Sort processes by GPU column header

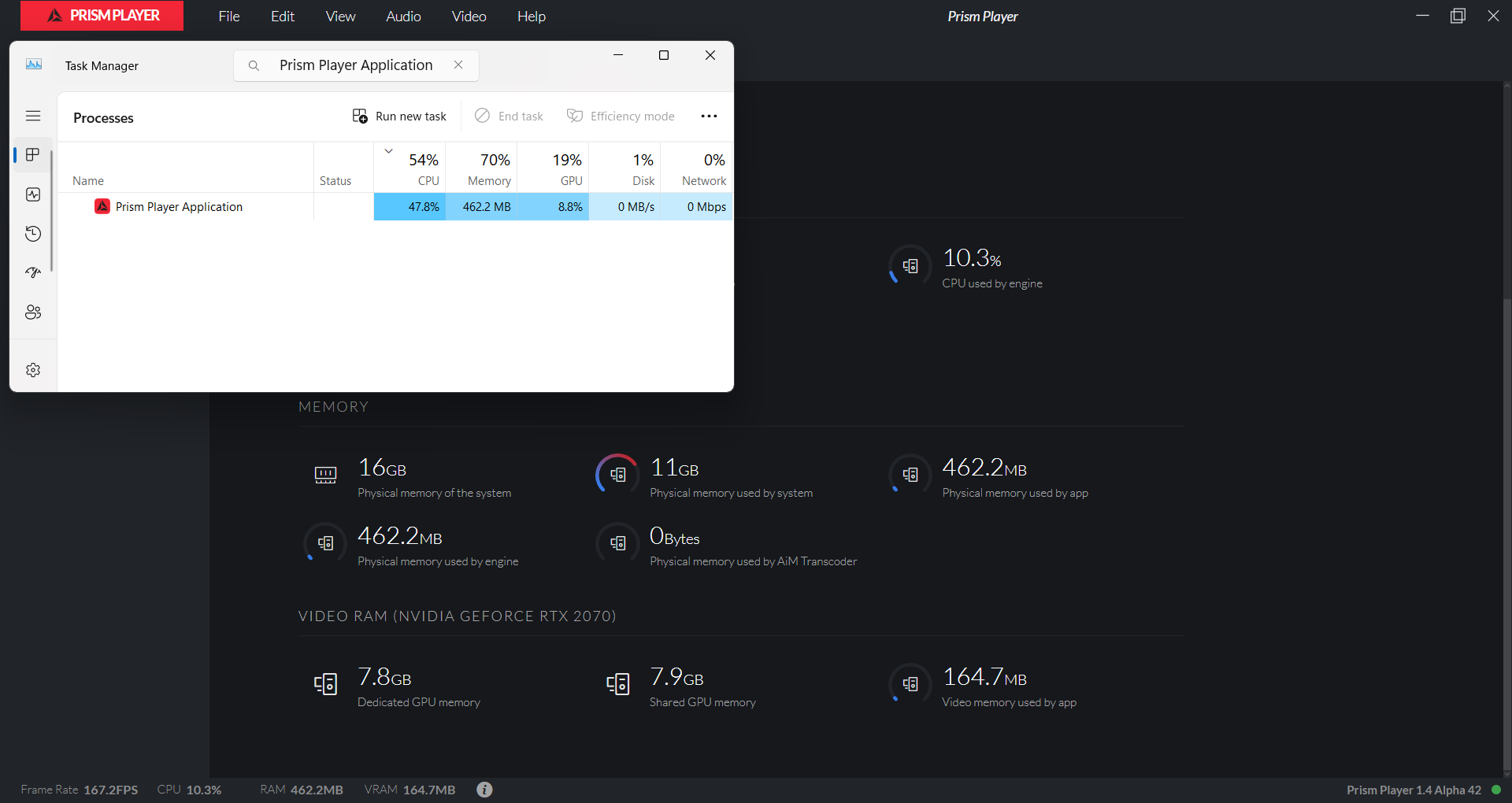tap(553, 169)
